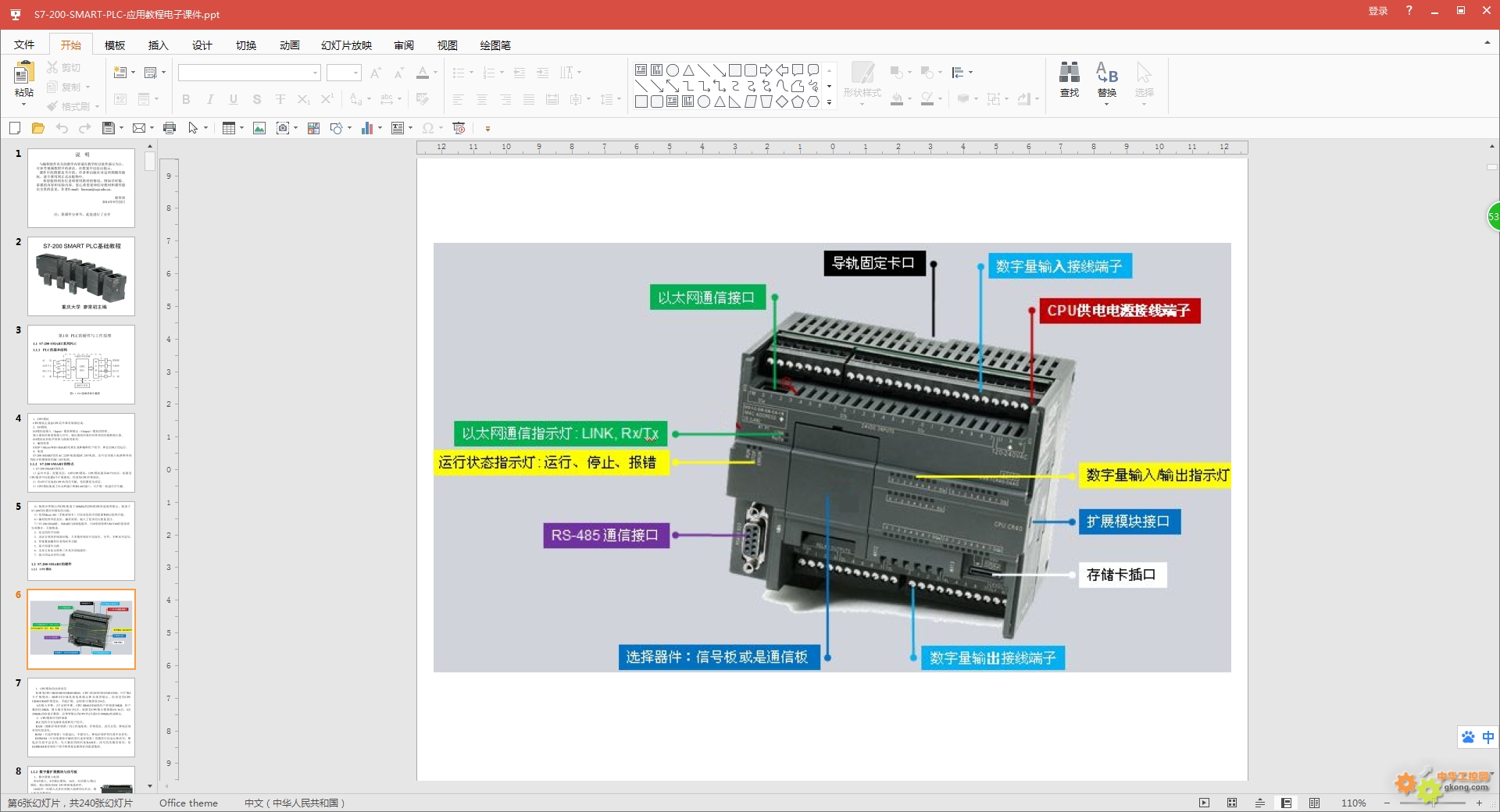Switch to the 插入 (Insert) tab
The height and width of the screenshot is (812, 1500).
click(x=158, y=45)
